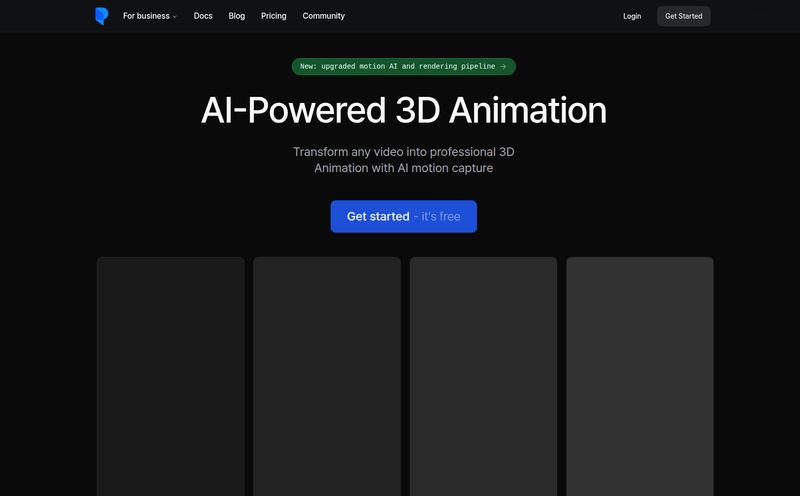Click the Transform any video subtitle text
Screen dimensions: 800x496
click(403, 159)
